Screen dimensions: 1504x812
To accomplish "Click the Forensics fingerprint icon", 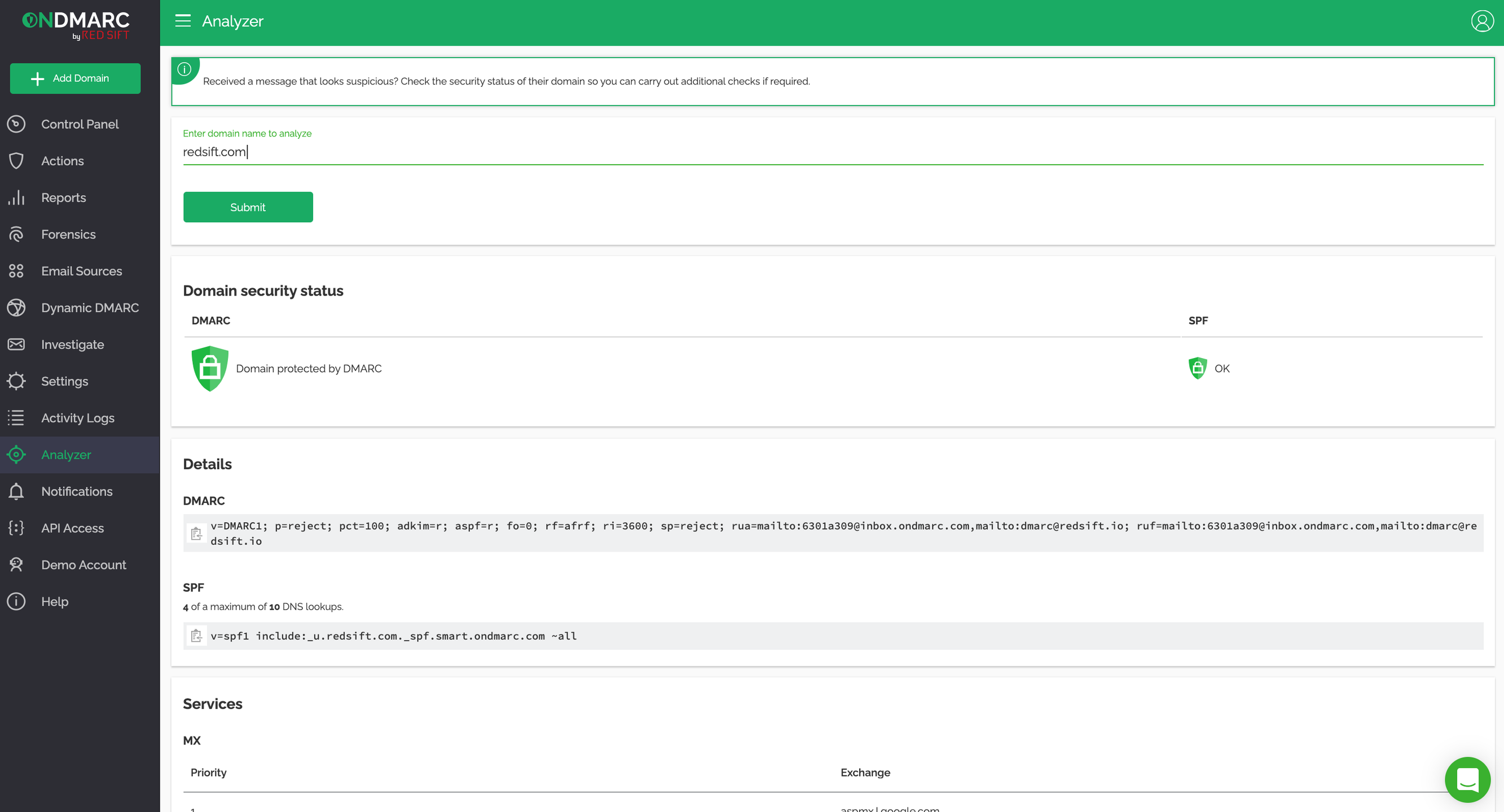I will pyautogui.click(x=16, y=234).
